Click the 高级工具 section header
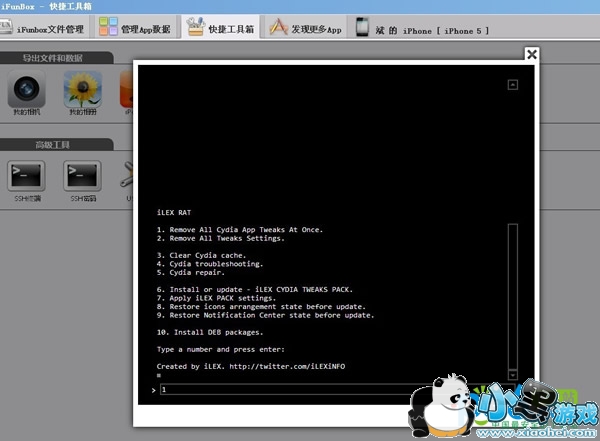Screen dimensions: 600x441 coord(54,145)
